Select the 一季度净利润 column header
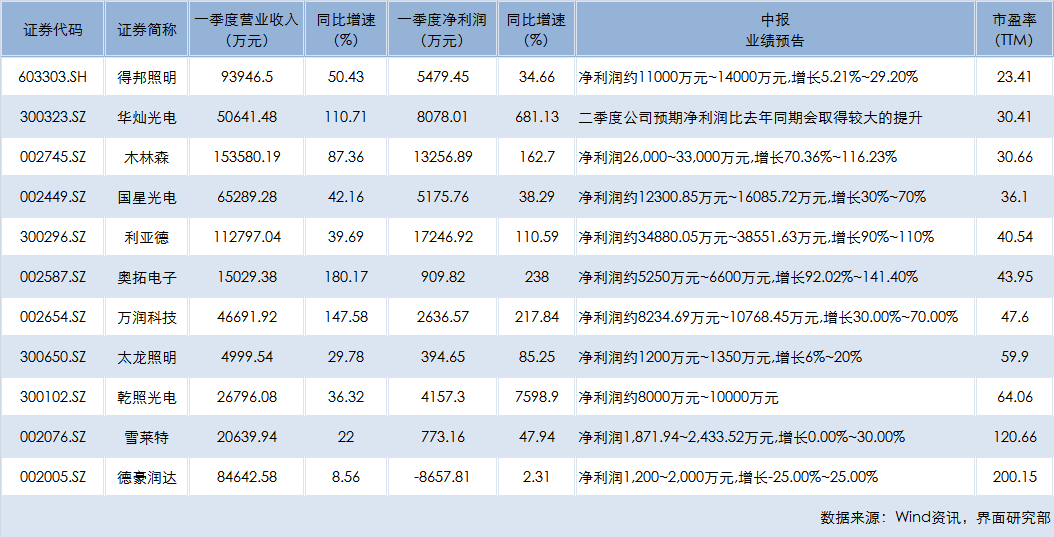This screenshot has width=1054, height=537. [442, 30]
